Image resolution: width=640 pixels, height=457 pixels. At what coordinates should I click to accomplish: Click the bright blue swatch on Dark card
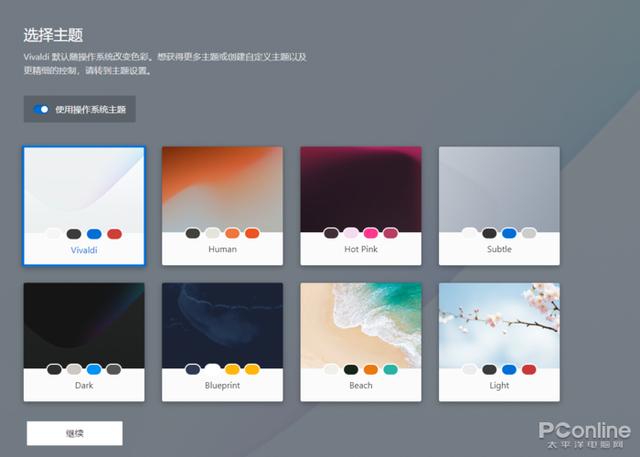pos(94,369)
